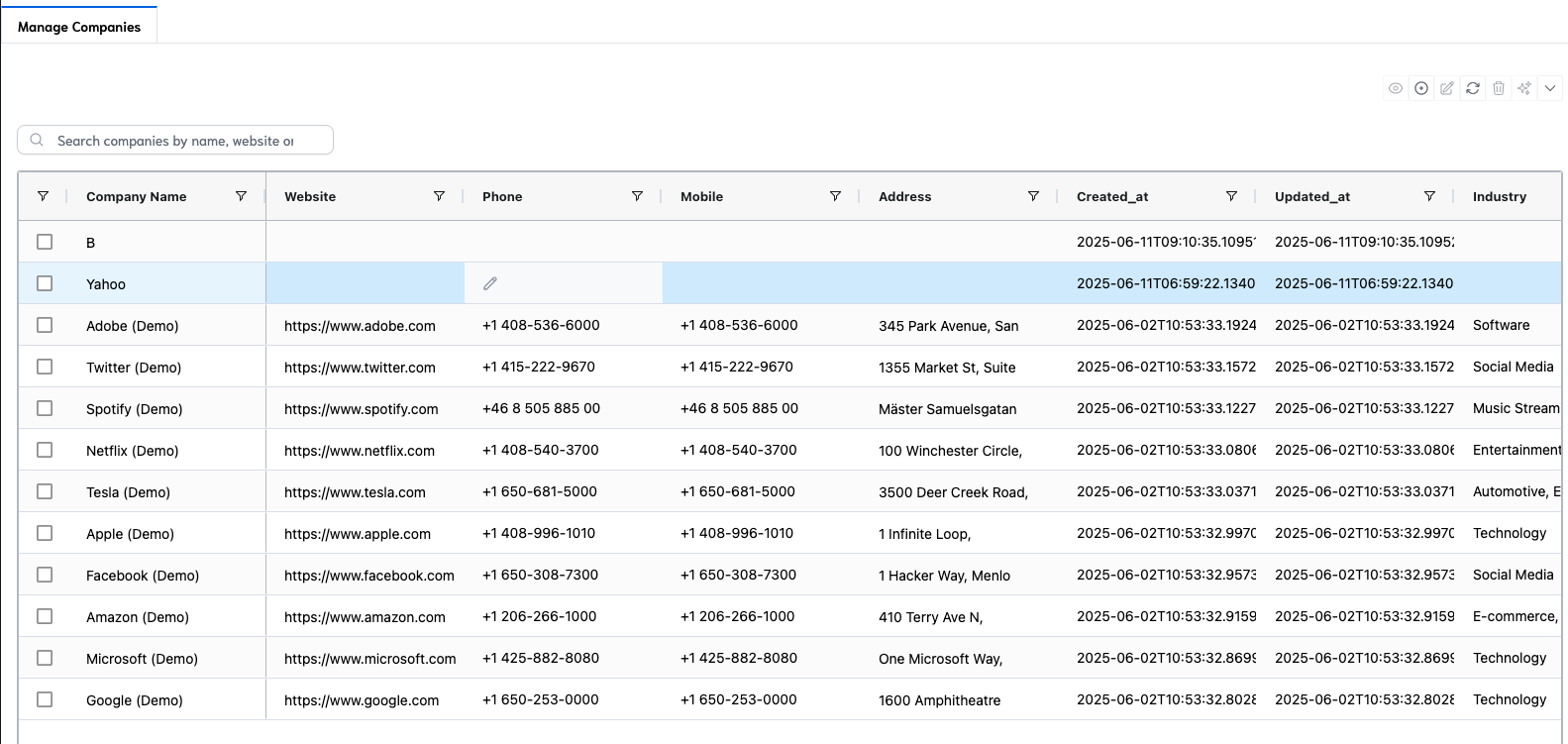
Task: Check the Adobe (Demo) row checkbox
Action: 45,325
